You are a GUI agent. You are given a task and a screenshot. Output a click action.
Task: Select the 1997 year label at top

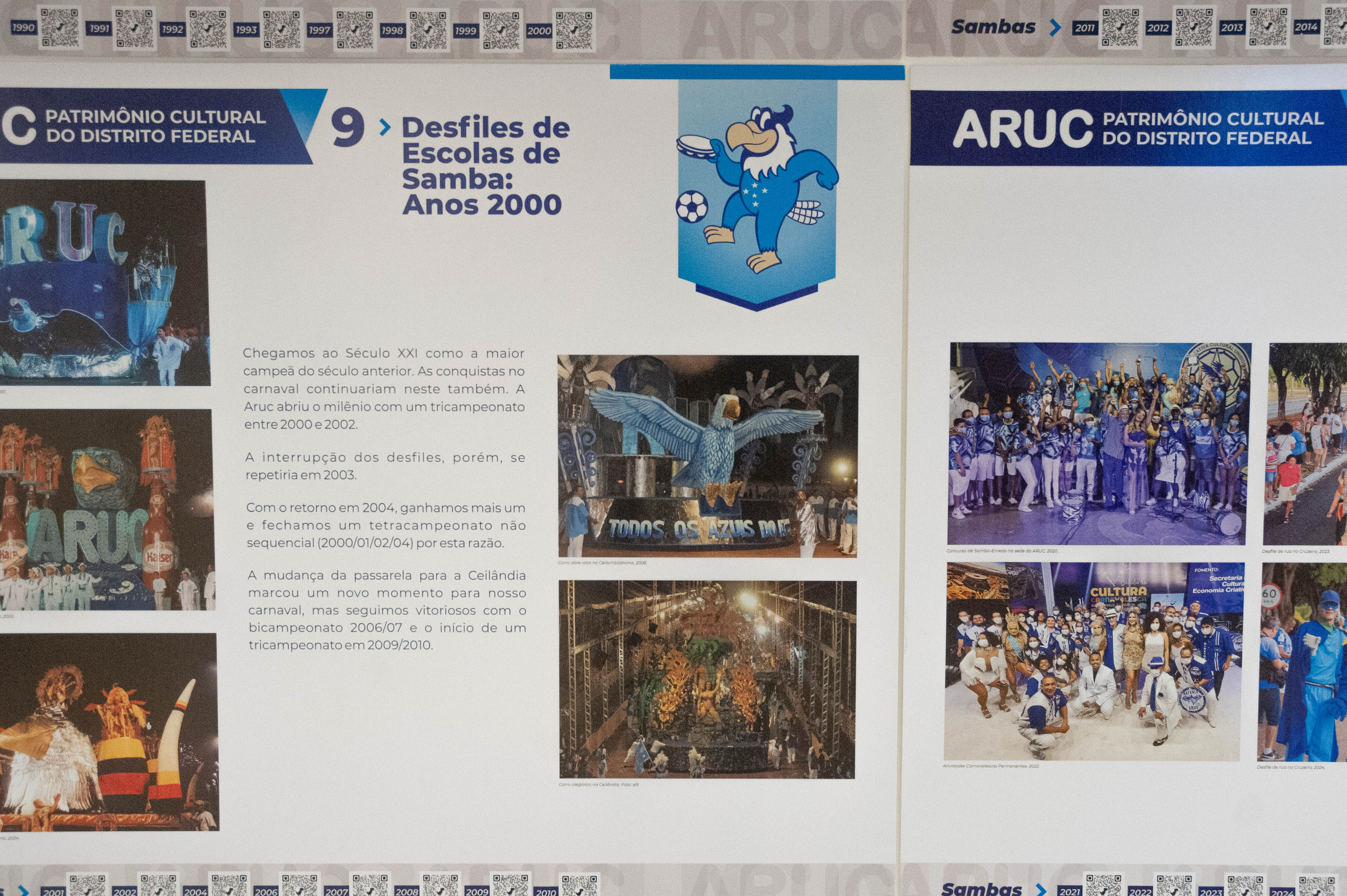click(319, 30)
